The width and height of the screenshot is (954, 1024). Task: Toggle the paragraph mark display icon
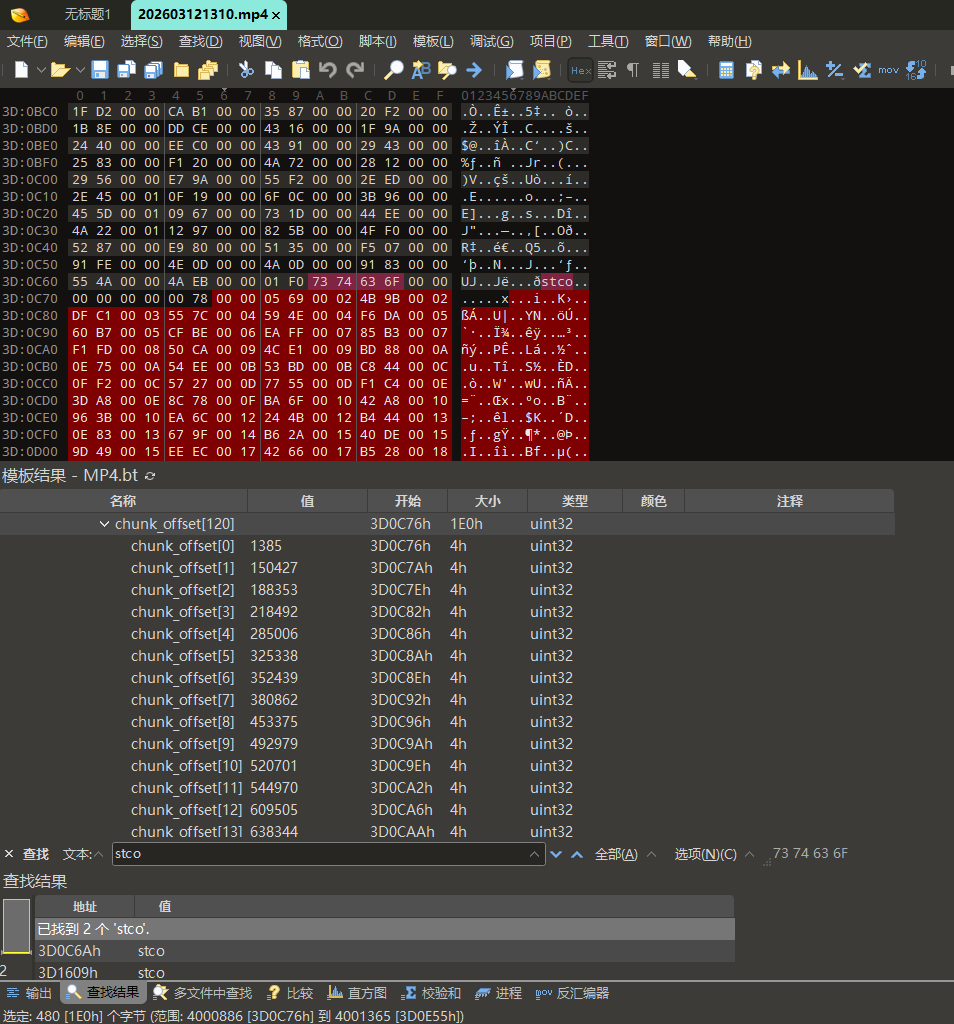(633, 70)
